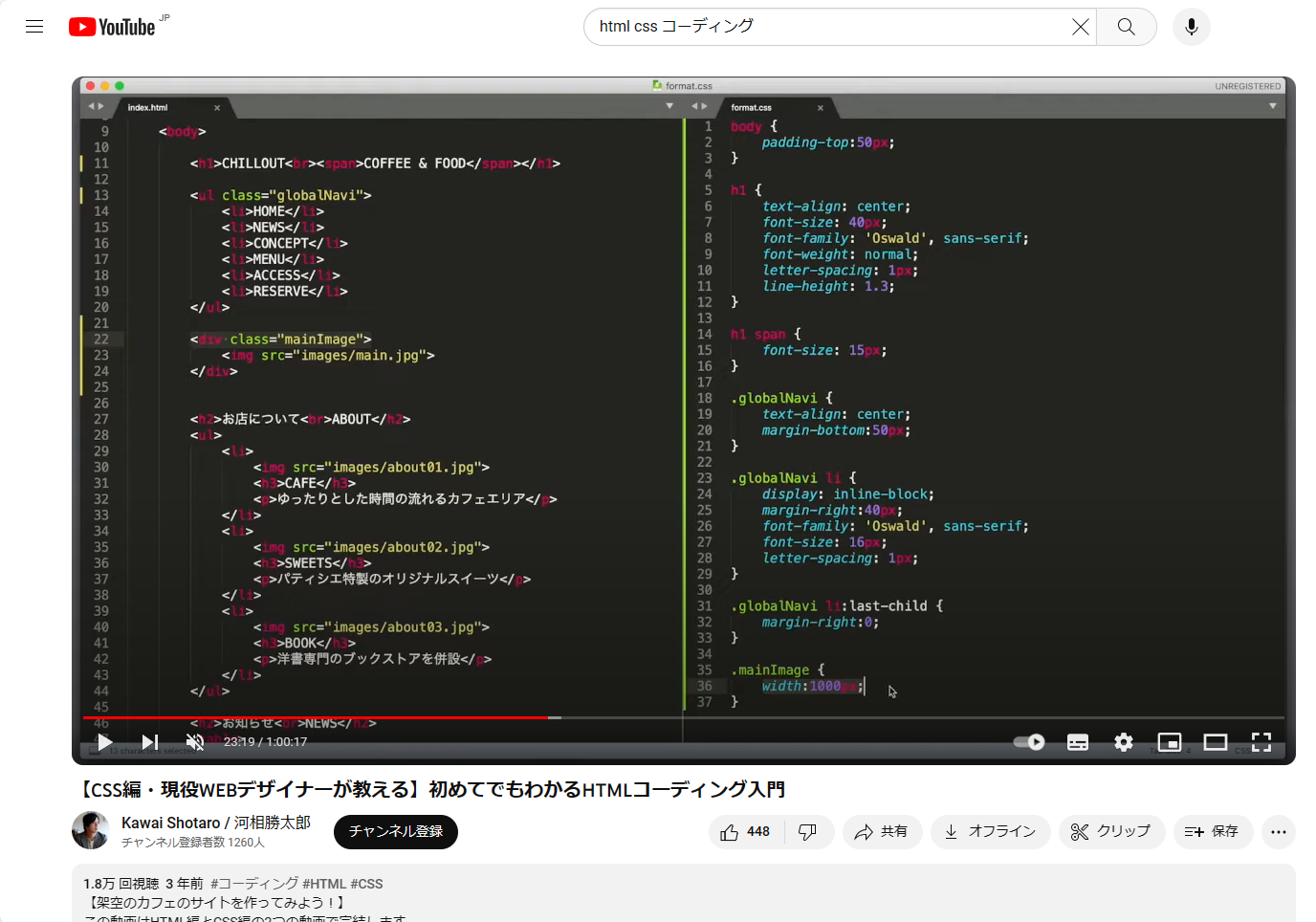The height and width of the screenshot is (922, 1316).
Task: Open the video subtitles (CC) icon
Action: [x=1077, y=741]
